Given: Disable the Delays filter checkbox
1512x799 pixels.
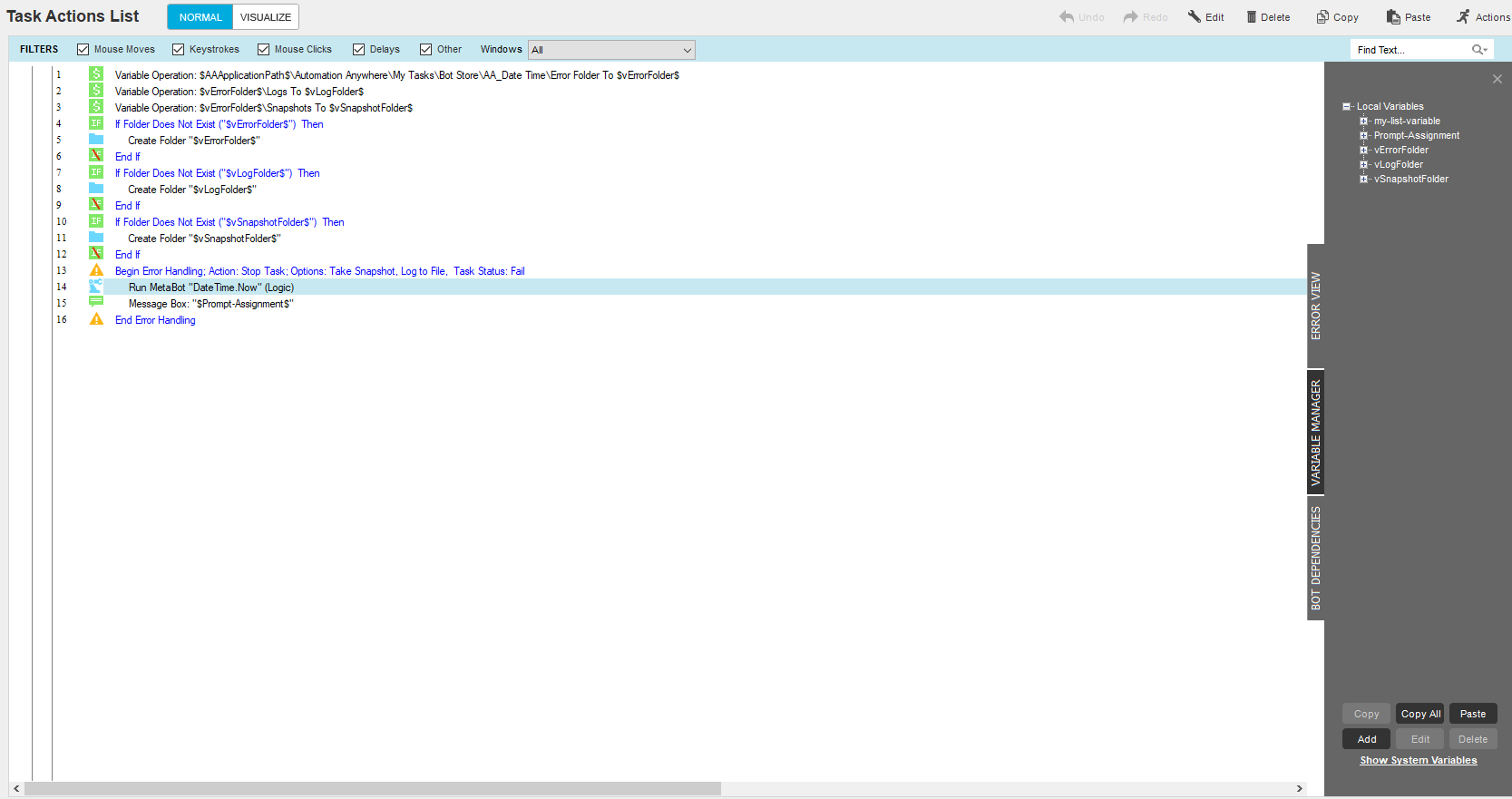Looking at the screenshot, I should [x=358, y=50].
